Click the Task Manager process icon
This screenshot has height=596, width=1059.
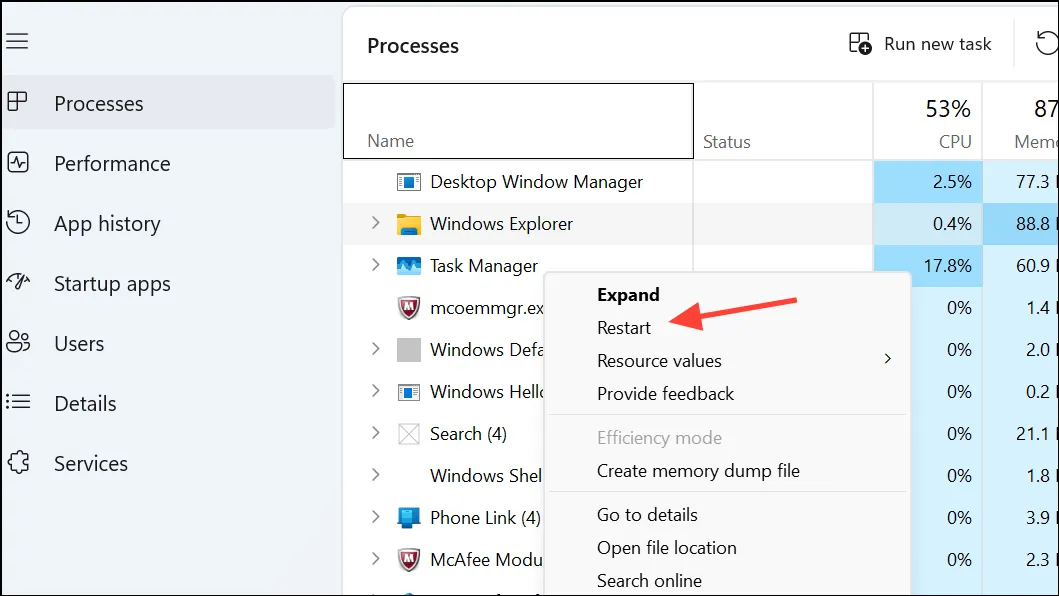pyautogui.click(x=409, y=266)
